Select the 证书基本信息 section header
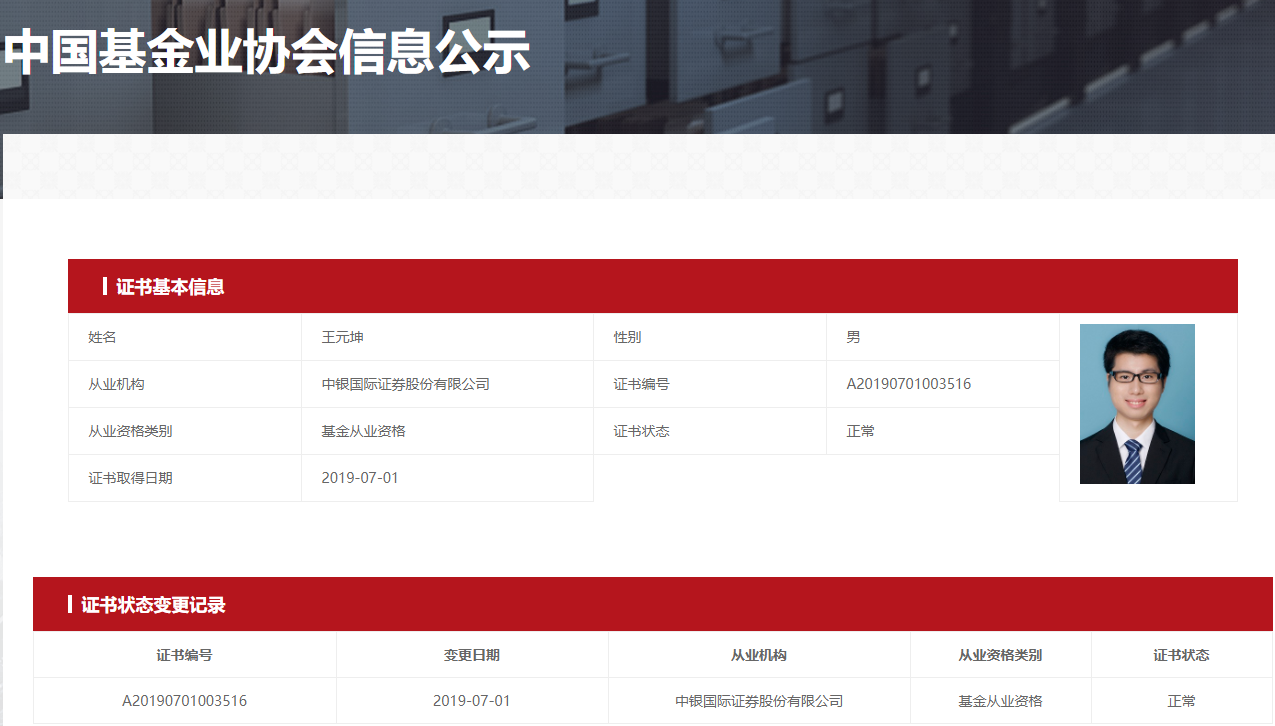This screenshot has width=1275, height=726. (170, 287)
